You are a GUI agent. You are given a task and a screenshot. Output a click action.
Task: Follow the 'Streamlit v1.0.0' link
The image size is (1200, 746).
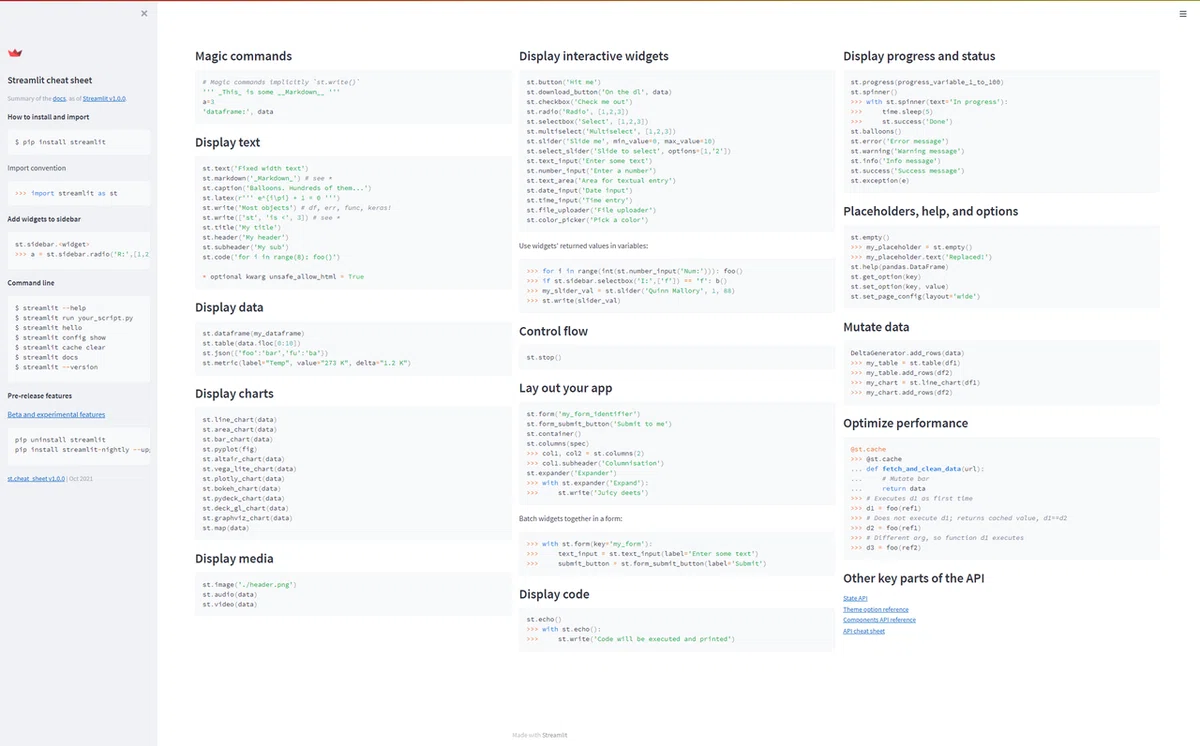pyautogui.click(x=104, y=99)
